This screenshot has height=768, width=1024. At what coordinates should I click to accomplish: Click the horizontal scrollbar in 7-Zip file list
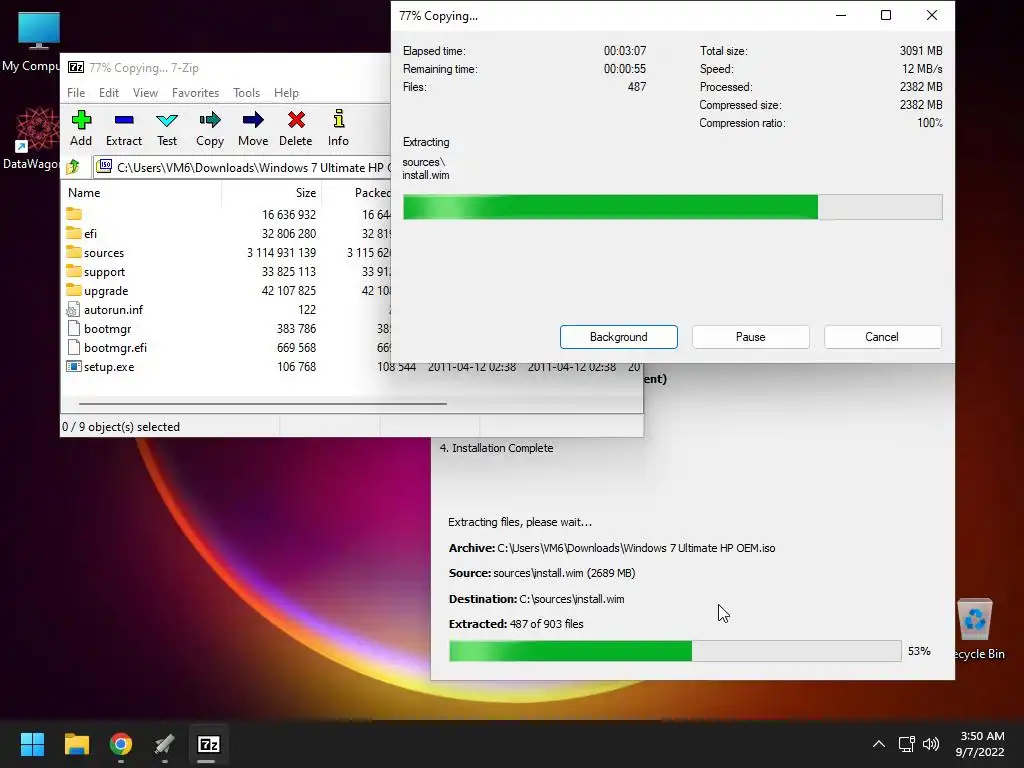pos(262,404)
